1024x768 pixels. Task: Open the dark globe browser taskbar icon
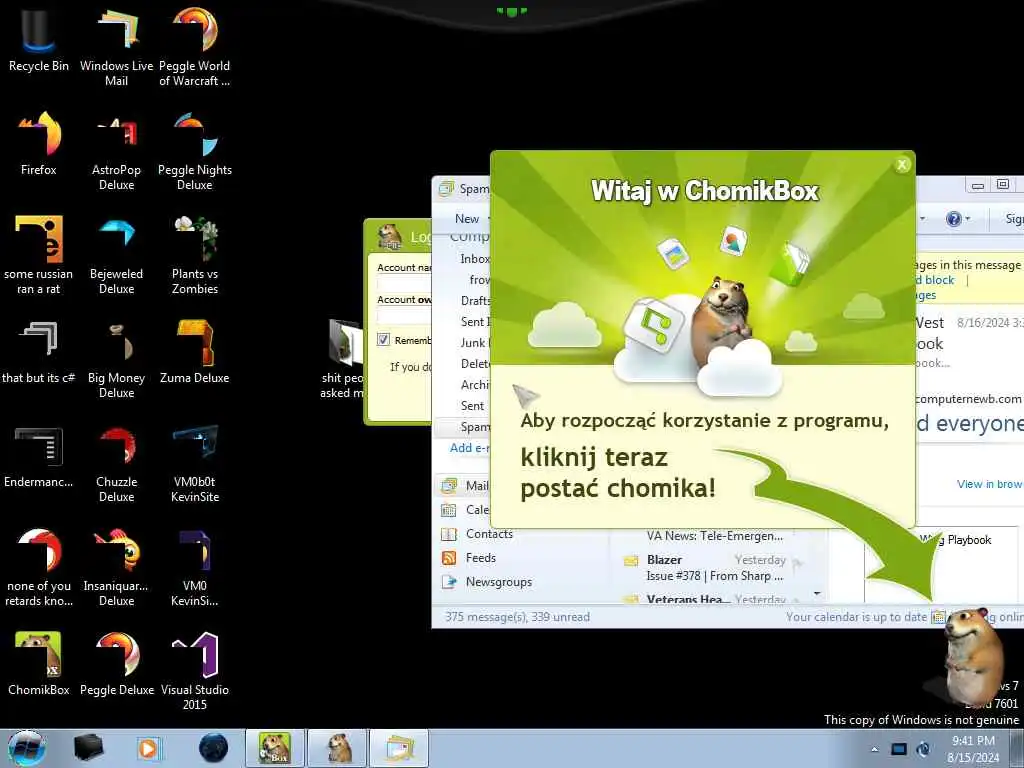(214, 748)
